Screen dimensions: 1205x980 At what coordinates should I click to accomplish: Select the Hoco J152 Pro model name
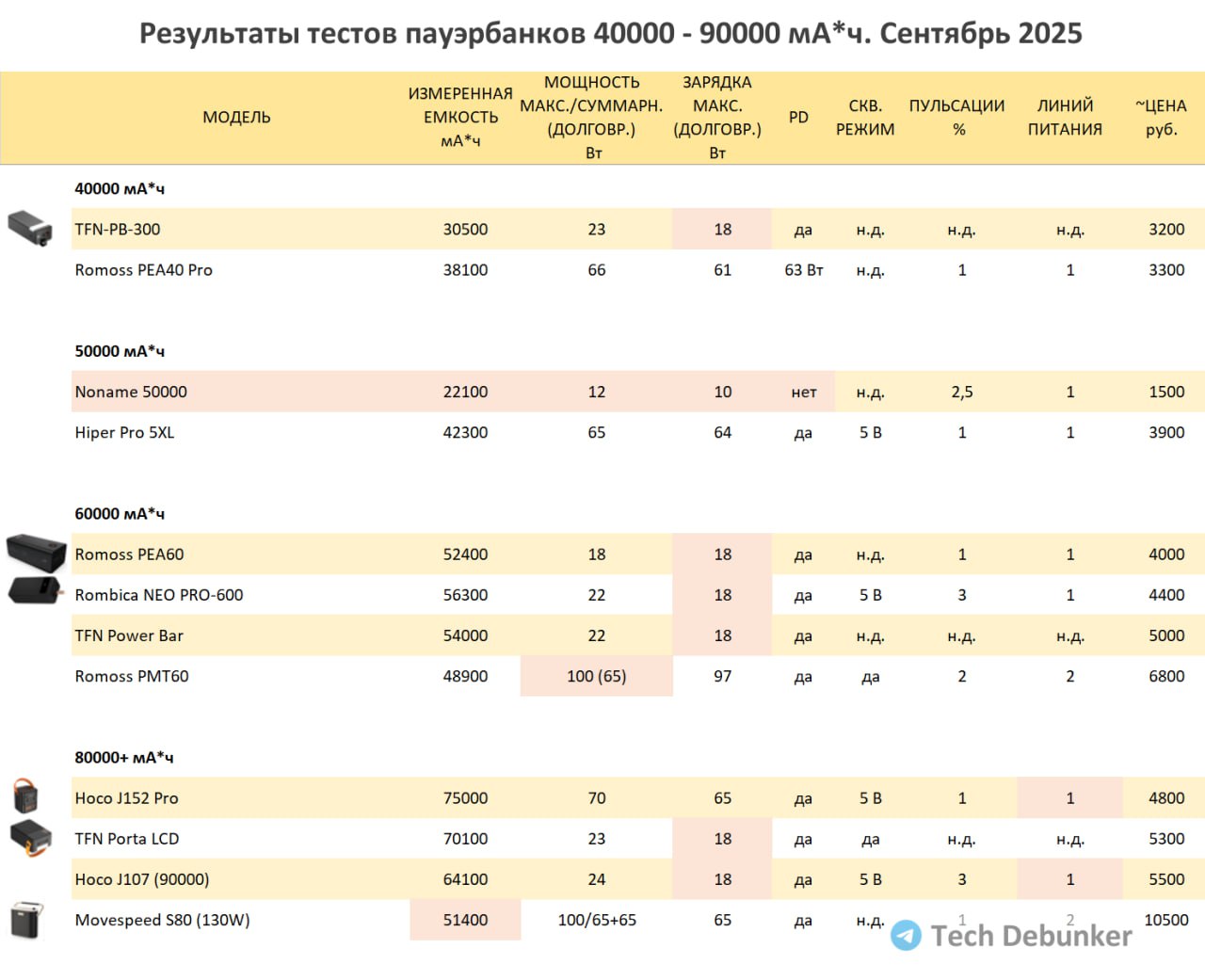pyautogui.click(x=127, y=798)
